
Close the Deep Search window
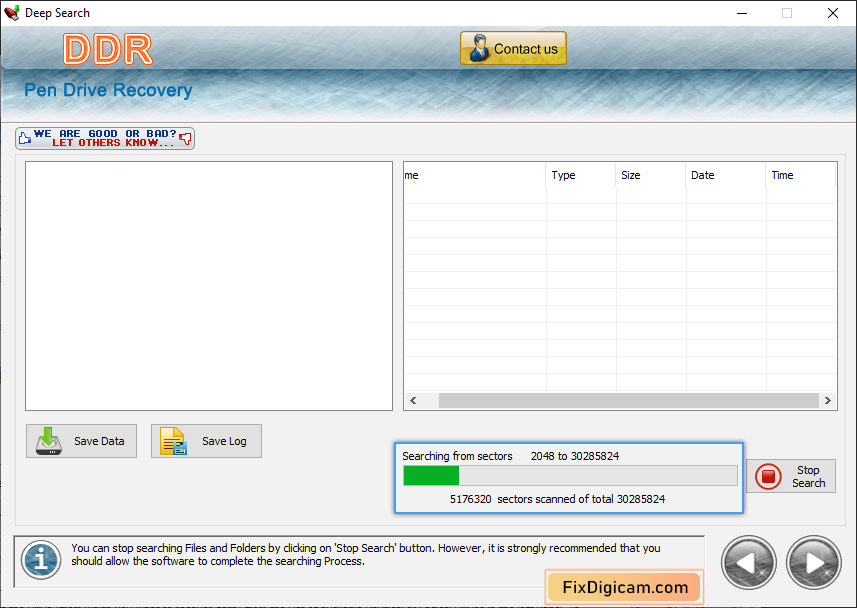(x=832, y=13)
